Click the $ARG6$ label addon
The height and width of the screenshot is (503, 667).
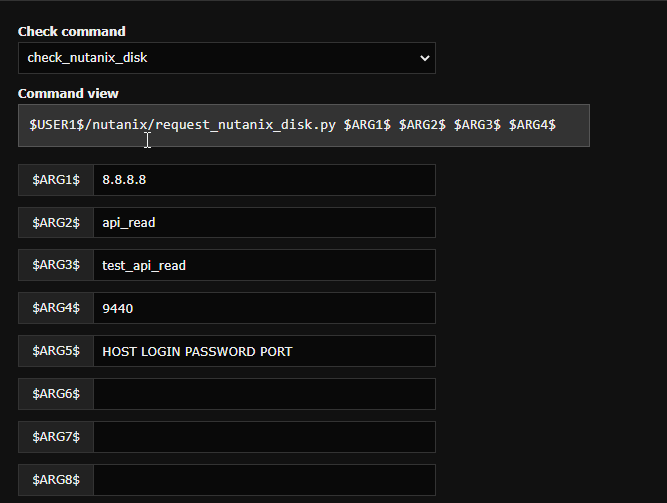[56, 394]
